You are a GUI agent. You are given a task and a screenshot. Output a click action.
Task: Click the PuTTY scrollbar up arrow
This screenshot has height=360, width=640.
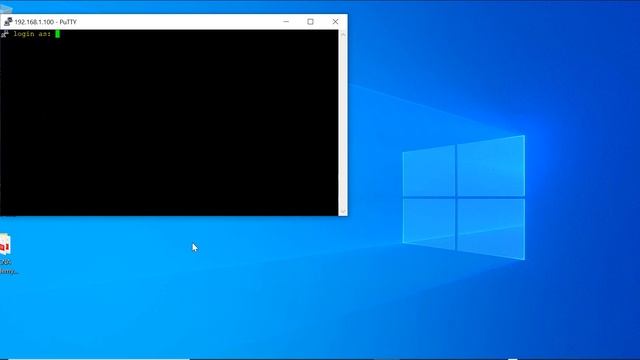coord(343,34)
